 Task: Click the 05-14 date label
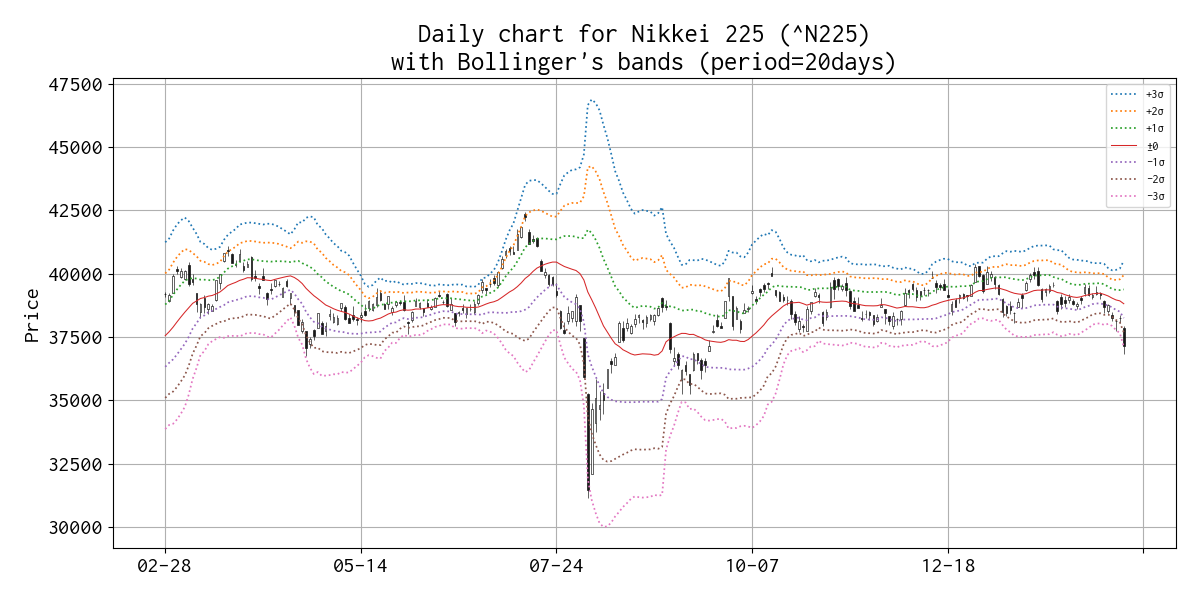click(361, 568)
